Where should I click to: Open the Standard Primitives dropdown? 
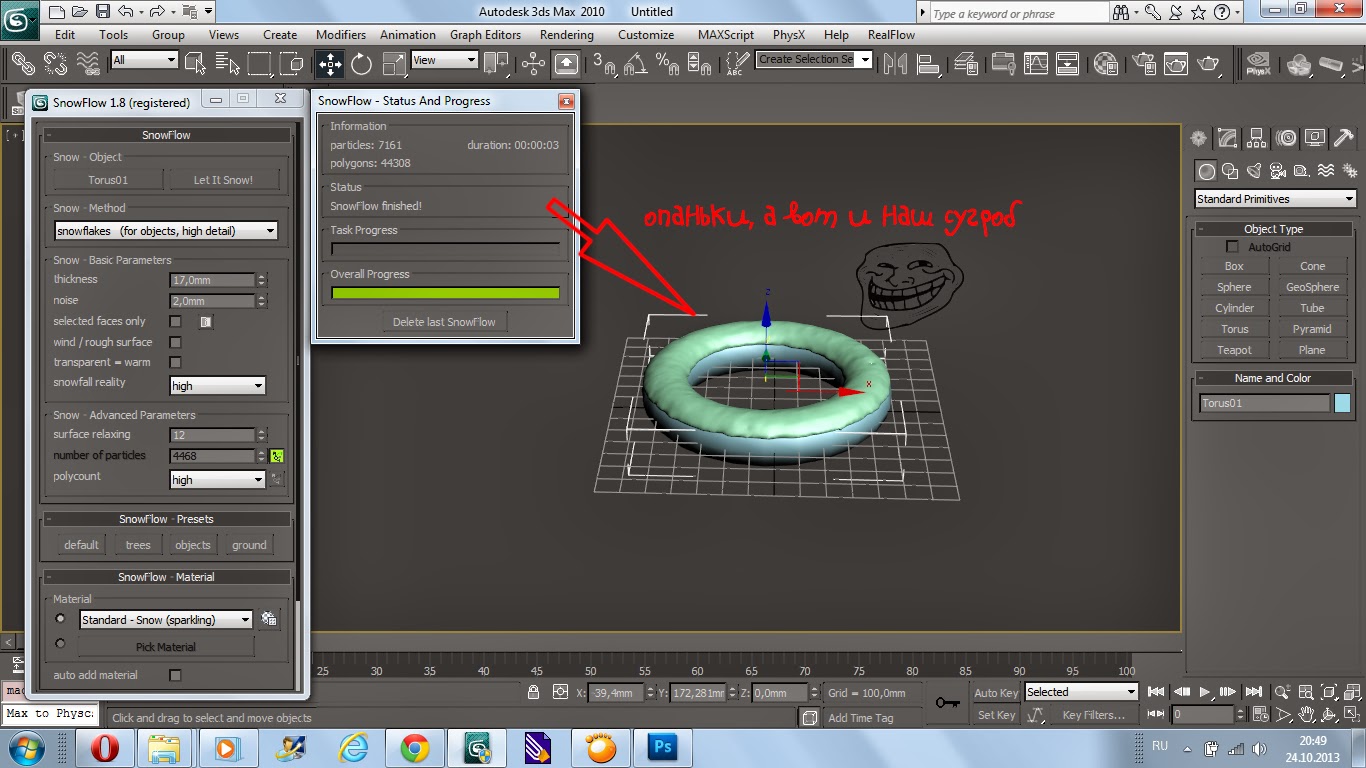[x=1275, y=199]
